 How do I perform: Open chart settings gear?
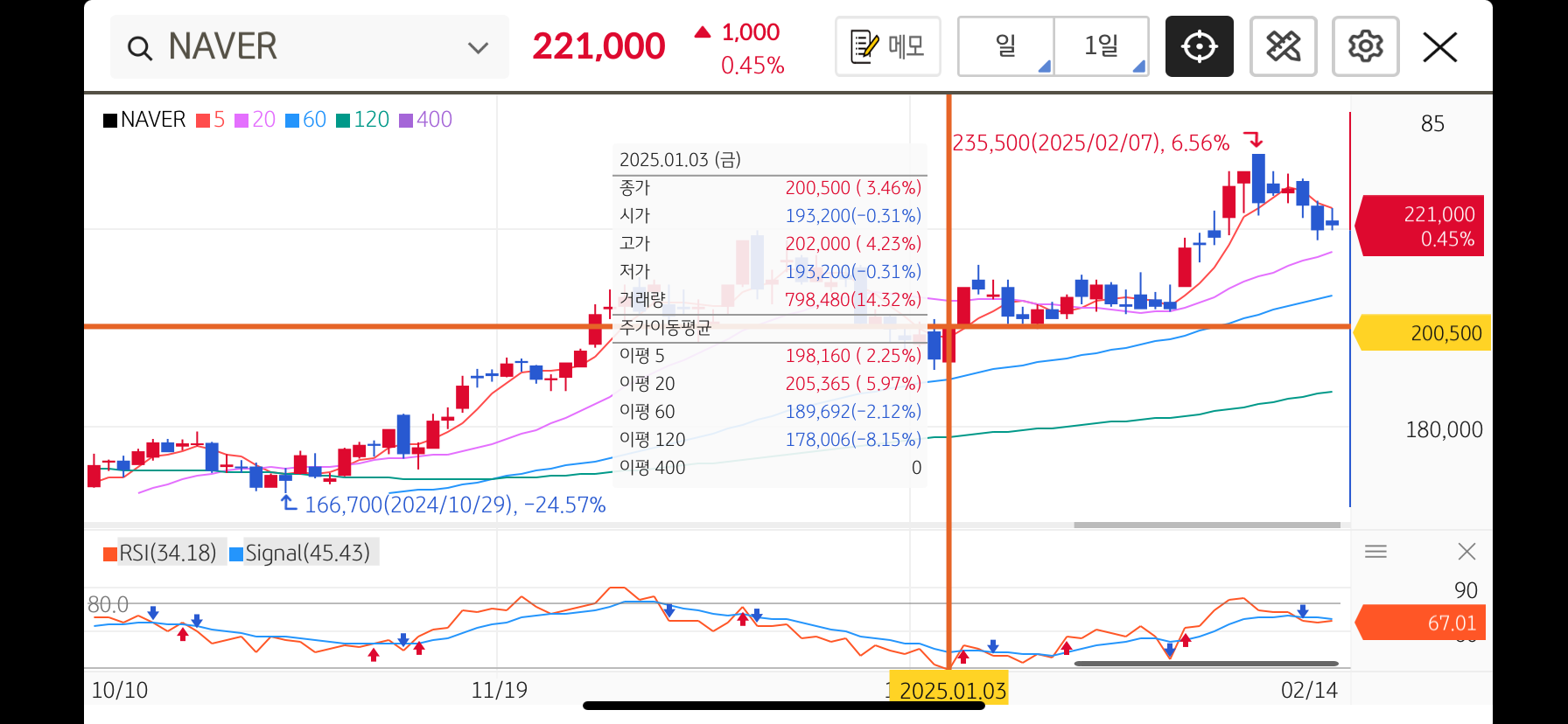pyautogui.click(x=1366, y=46)
